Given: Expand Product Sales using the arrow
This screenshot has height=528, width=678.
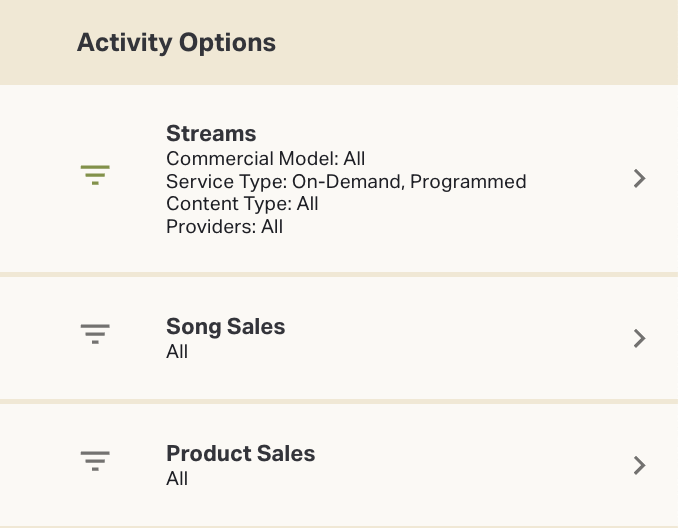Looking at the screenshot, I should (x=640, y=465).
